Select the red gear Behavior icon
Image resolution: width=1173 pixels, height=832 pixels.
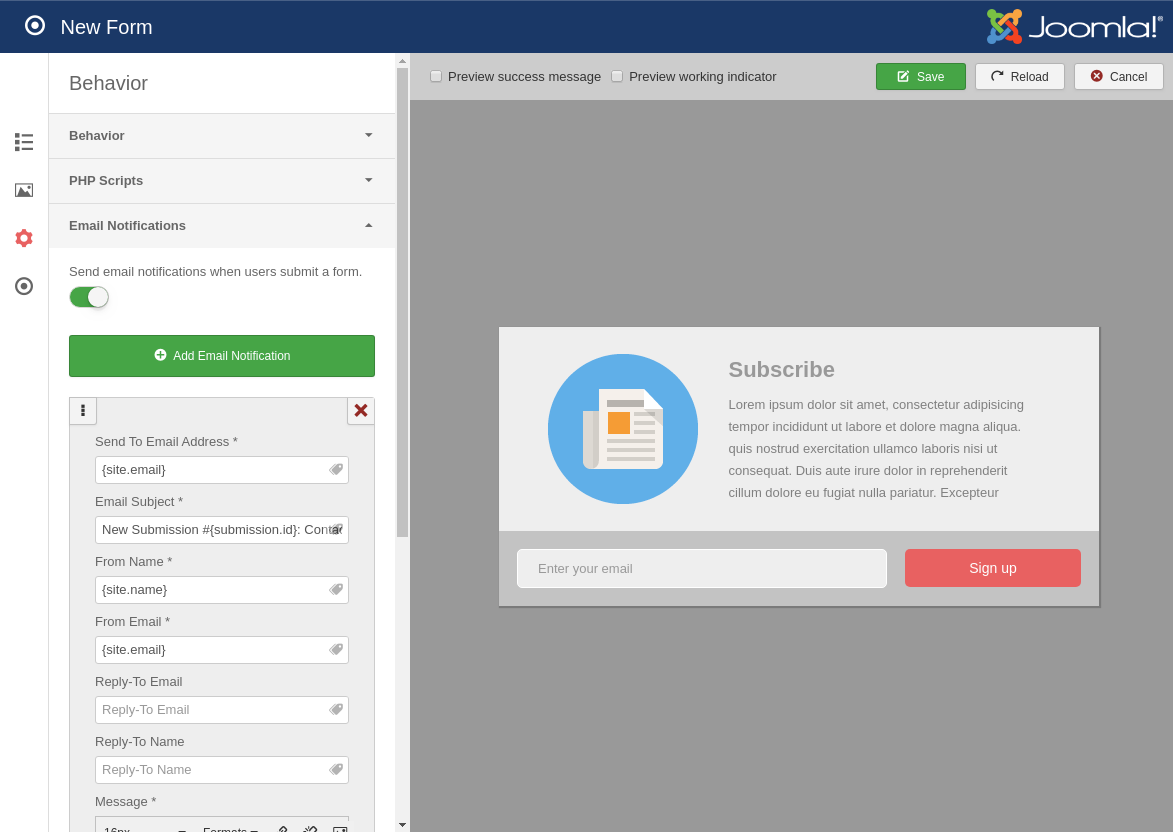(x=24, y=238)
